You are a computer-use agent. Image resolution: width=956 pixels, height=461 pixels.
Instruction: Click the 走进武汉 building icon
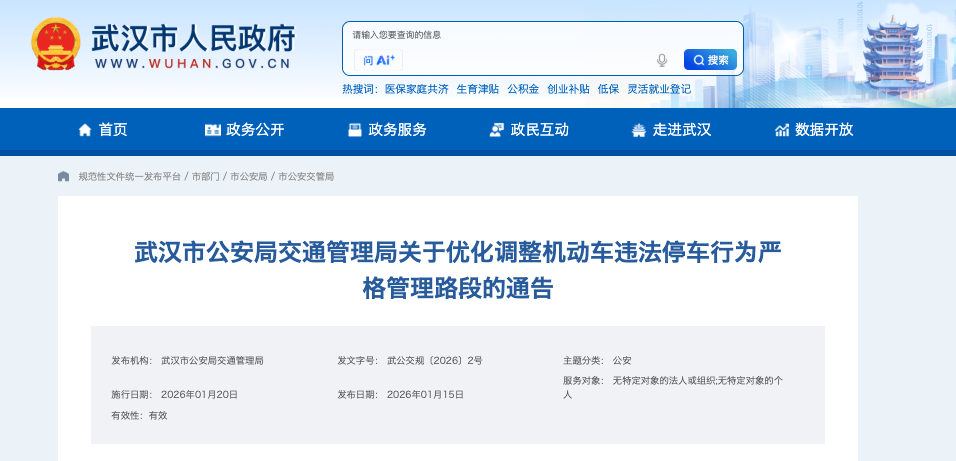(x=639, y=130)
